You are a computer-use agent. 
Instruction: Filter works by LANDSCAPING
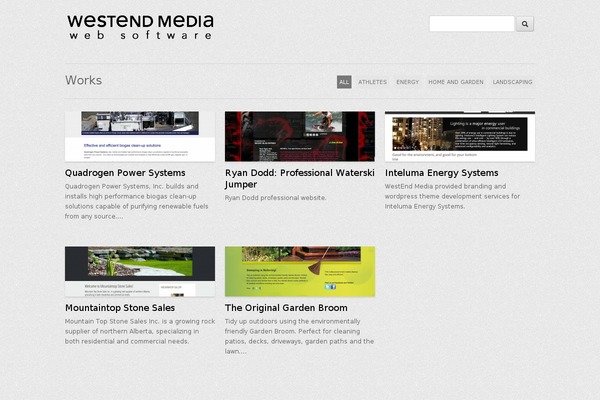[512, 82]
